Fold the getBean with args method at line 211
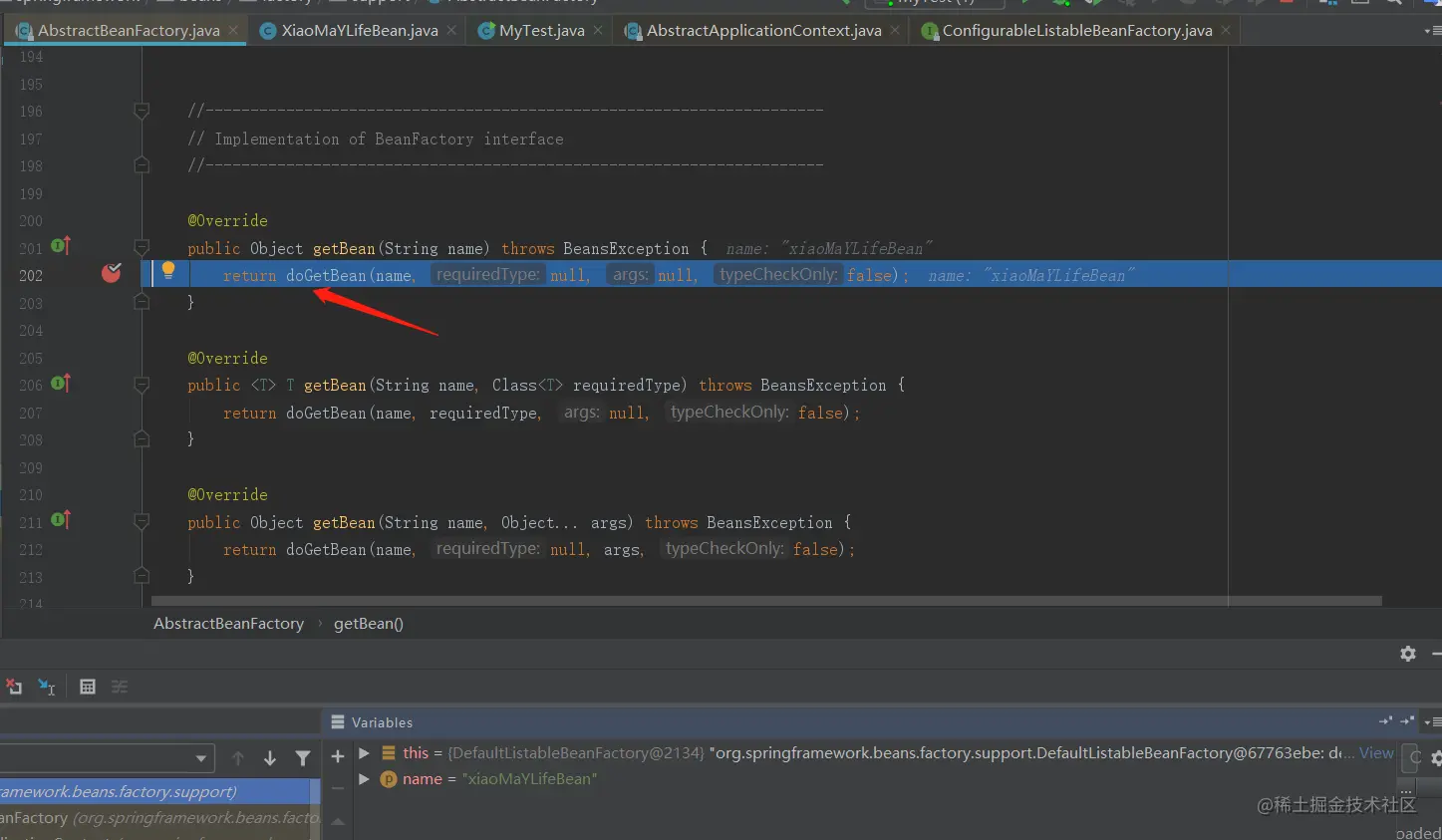The image size is (1442, 840). point(142,521)
